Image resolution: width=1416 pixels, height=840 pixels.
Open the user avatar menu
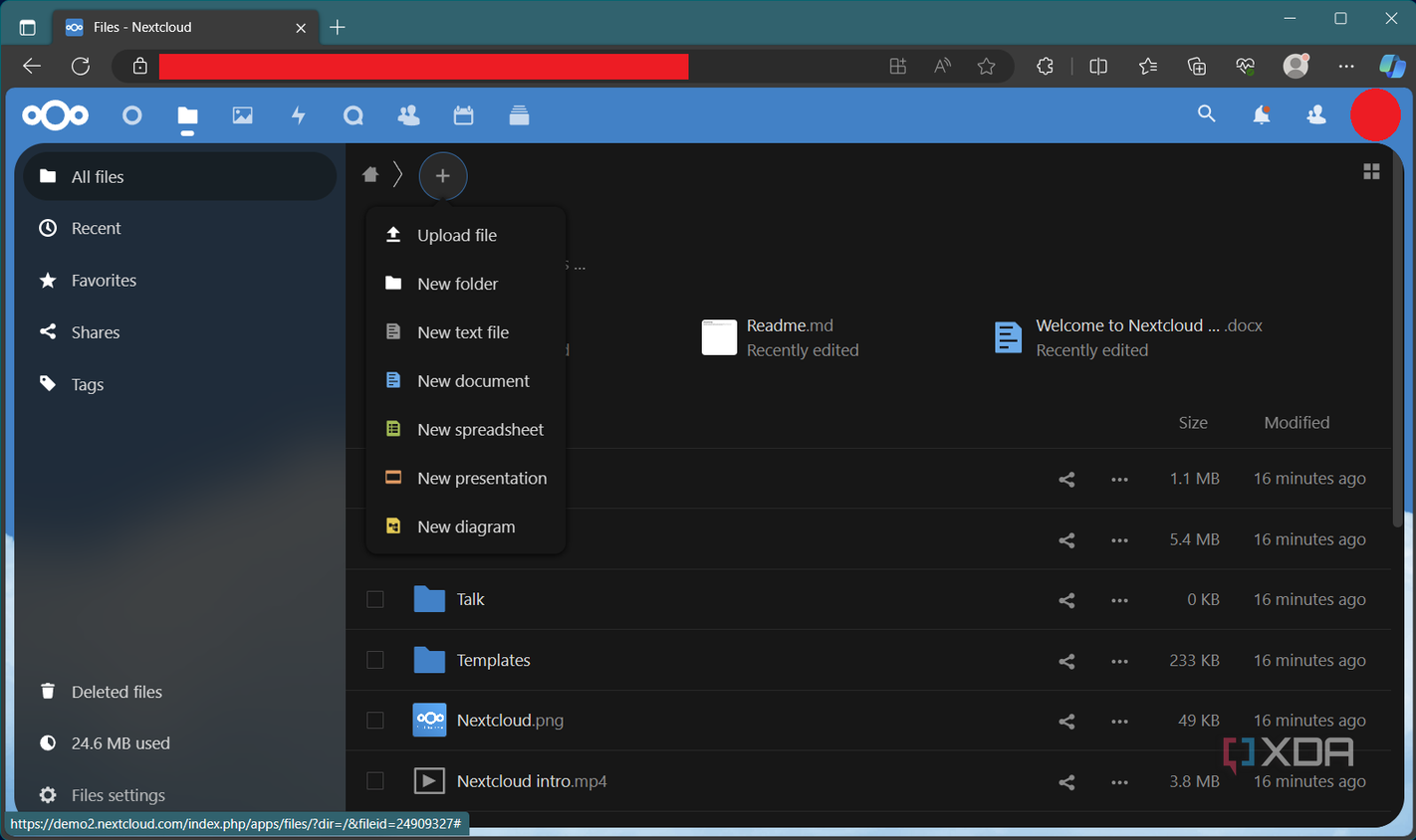click(x=1375, y=114)
